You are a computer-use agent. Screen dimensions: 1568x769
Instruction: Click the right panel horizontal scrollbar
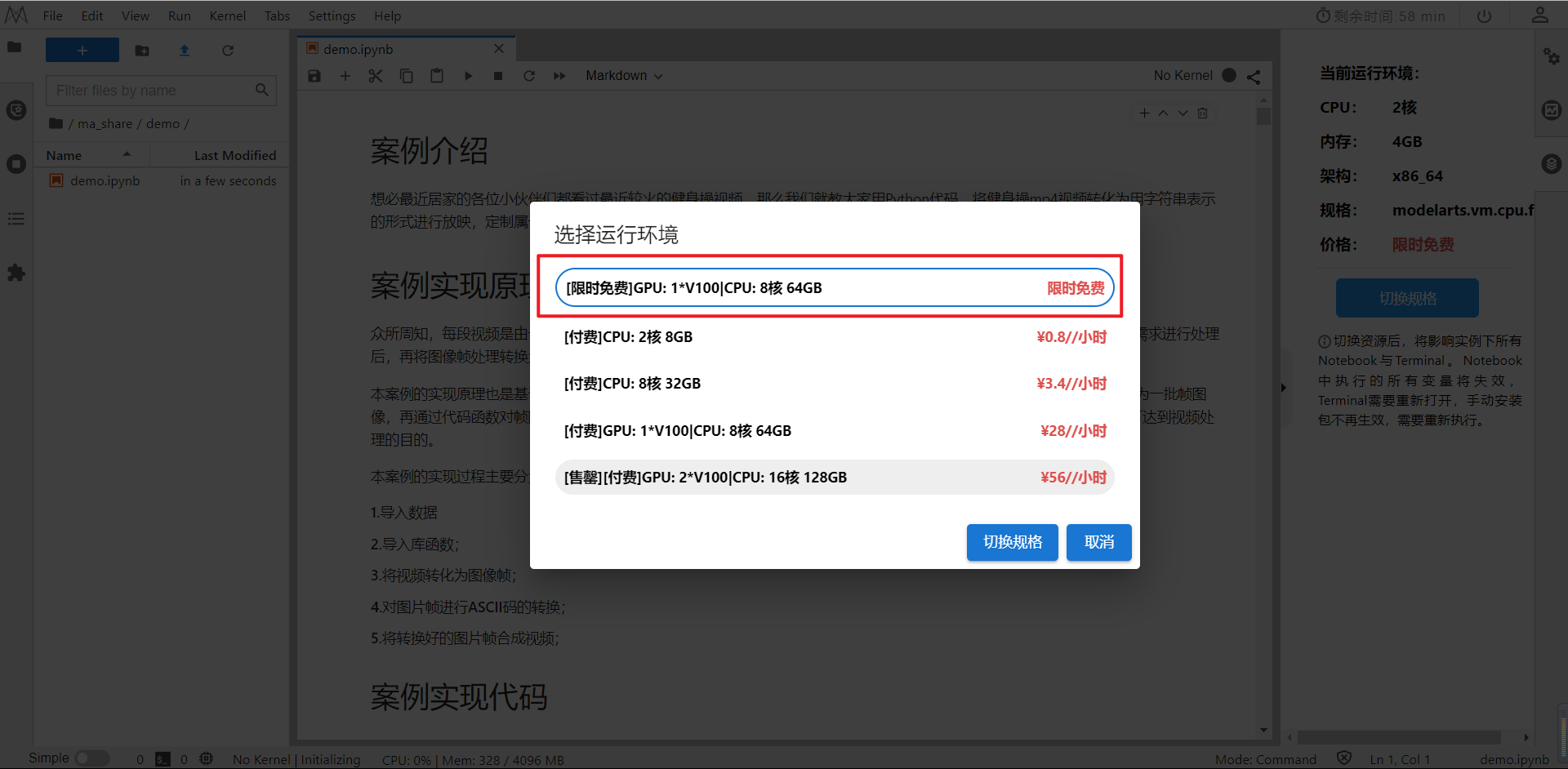click(x=1399, y=737)
